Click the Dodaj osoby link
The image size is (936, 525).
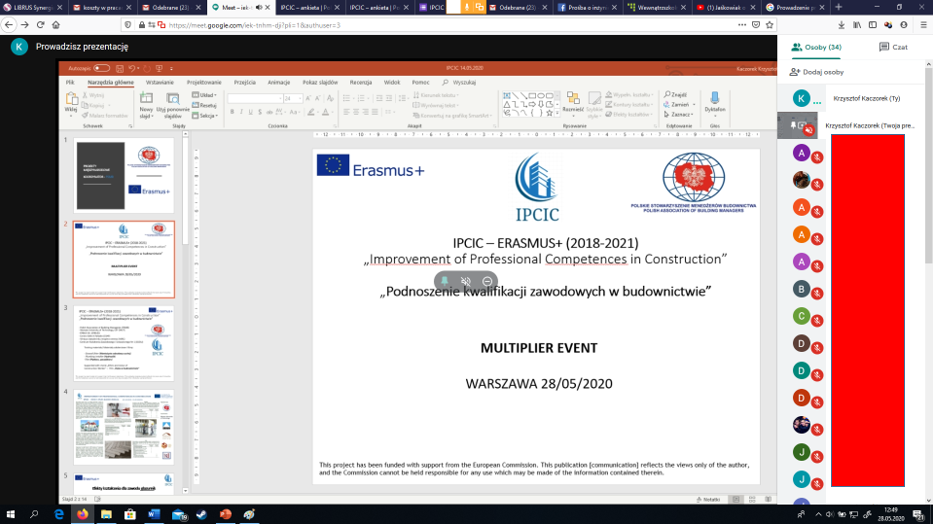(x=823, y=72)
